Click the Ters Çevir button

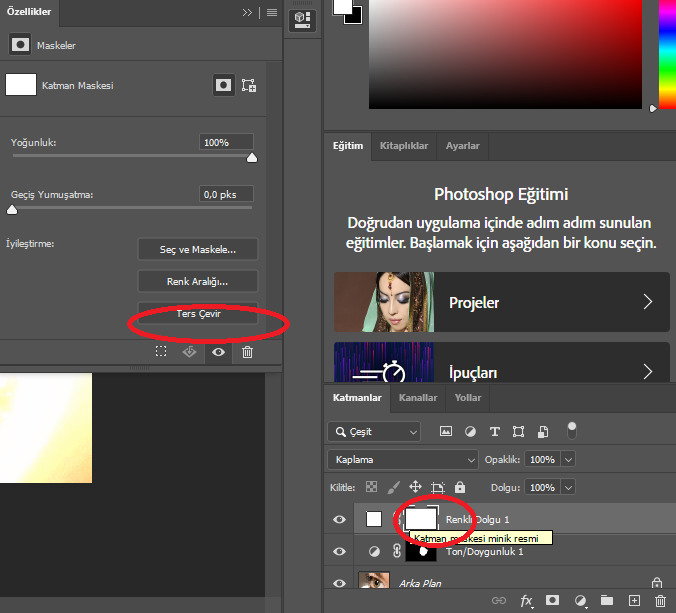click(198, 313)
